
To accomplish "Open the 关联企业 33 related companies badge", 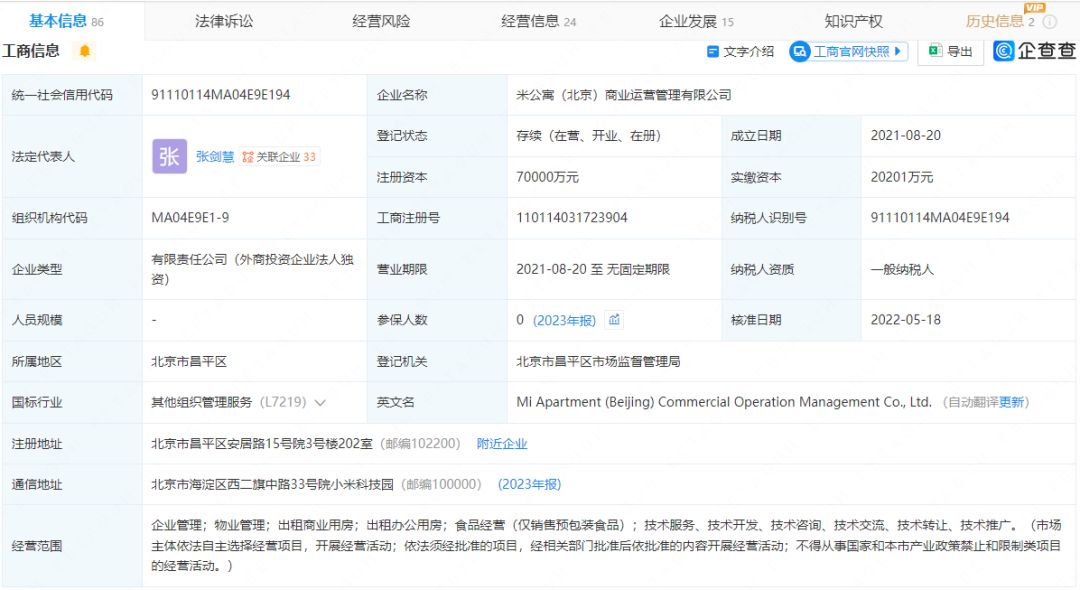I will tap(279, 157).
